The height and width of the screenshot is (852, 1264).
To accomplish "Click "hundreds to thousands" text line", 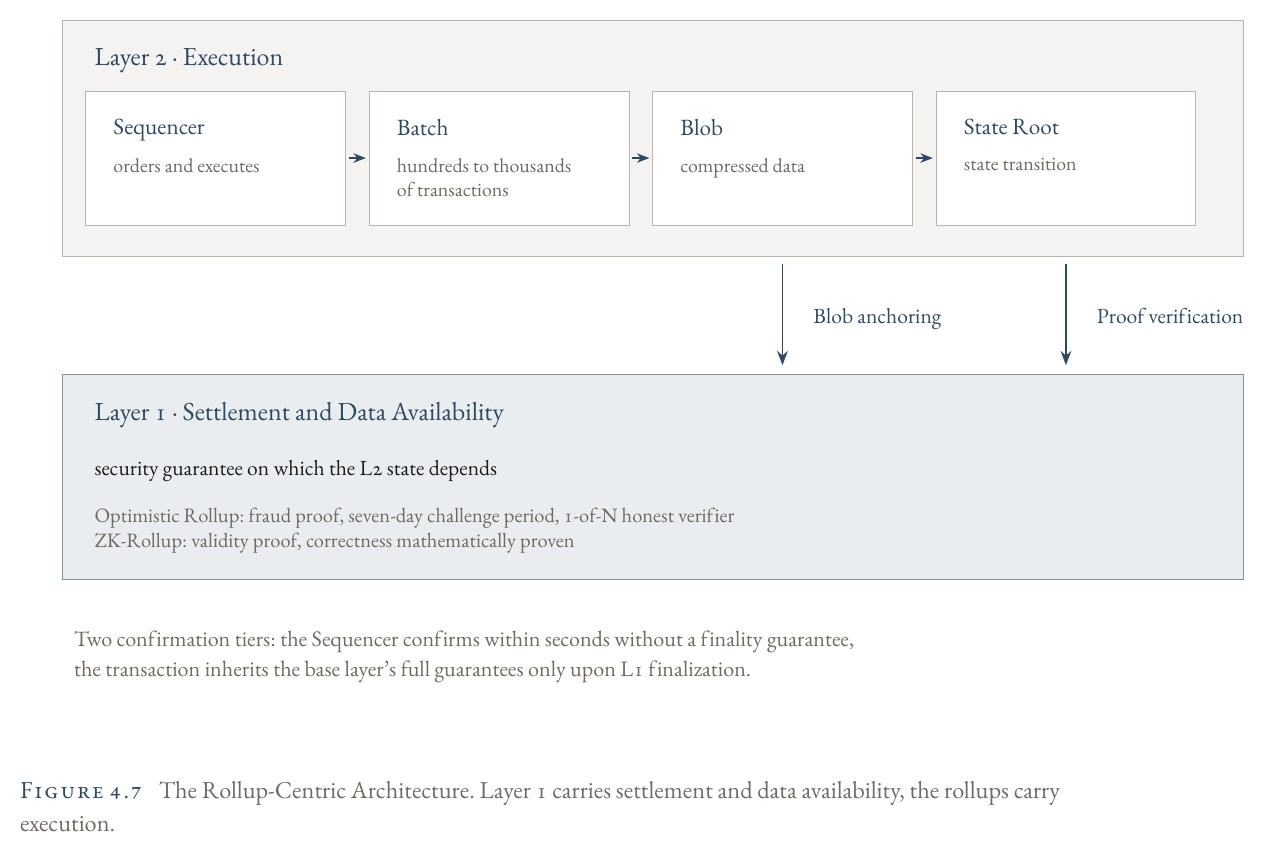I will (x=484, y=166).
